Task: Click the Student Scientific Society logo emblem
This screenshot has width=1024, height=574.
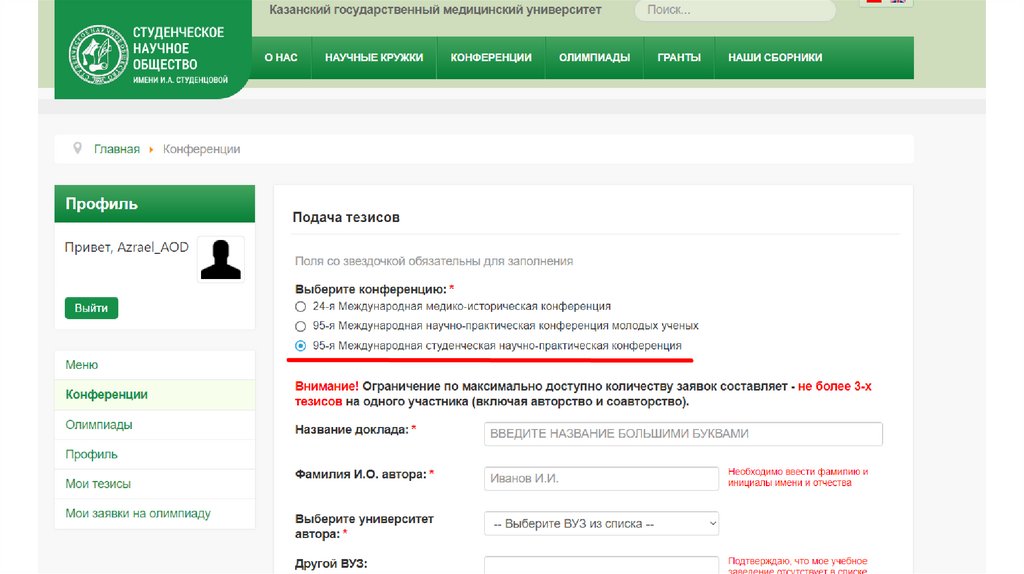Action: tap(98, 55)
